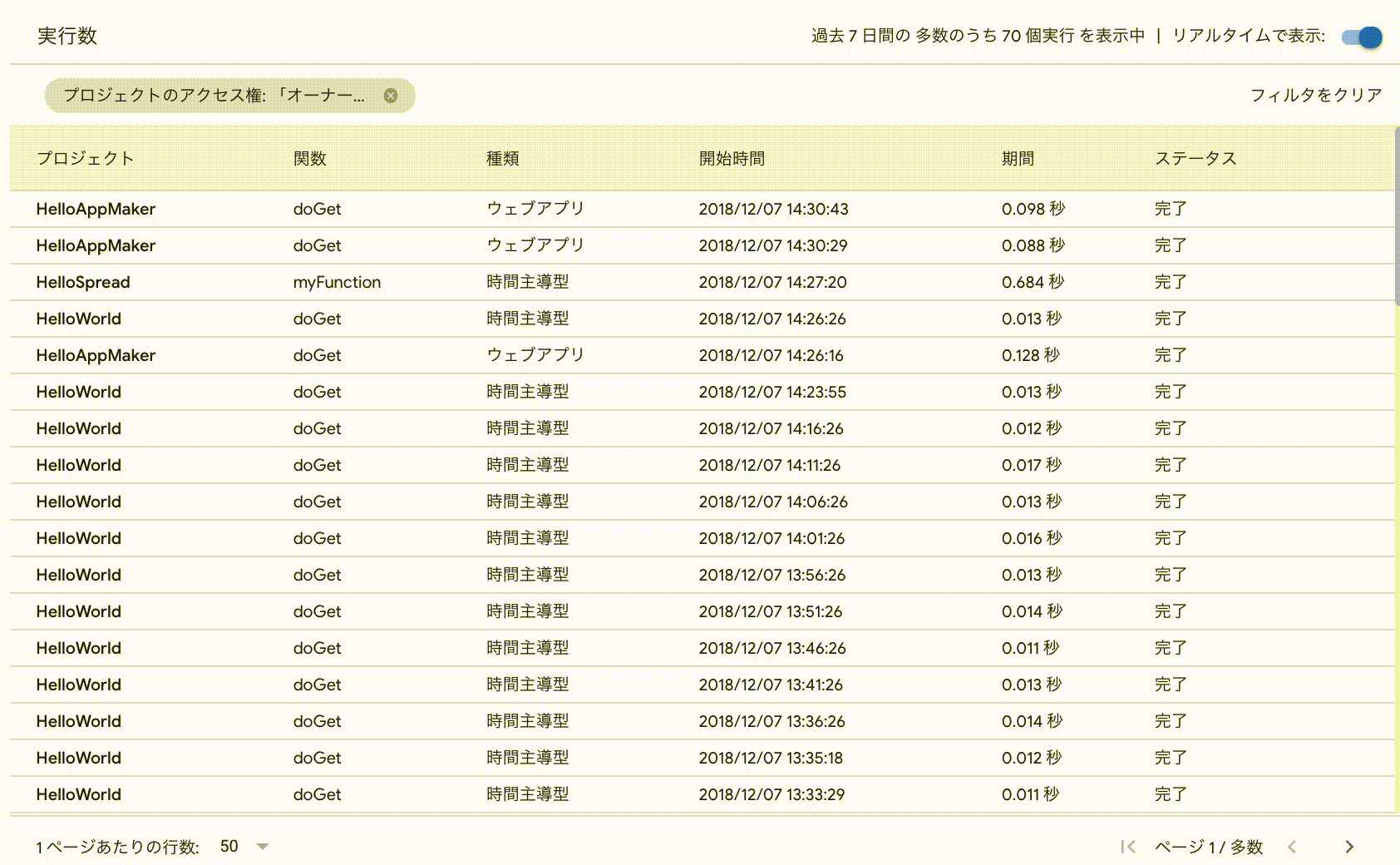Viewport: 1400px width, 865px height.
Task: Click start time 2018/12/07 14:27:20
Action: coord(772,282)
